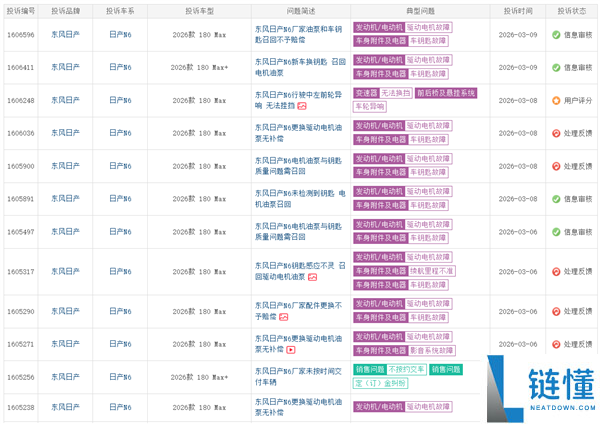600x424 pixels.
Task: Click 投诉时间 column header
Action: tap(518, 11)
